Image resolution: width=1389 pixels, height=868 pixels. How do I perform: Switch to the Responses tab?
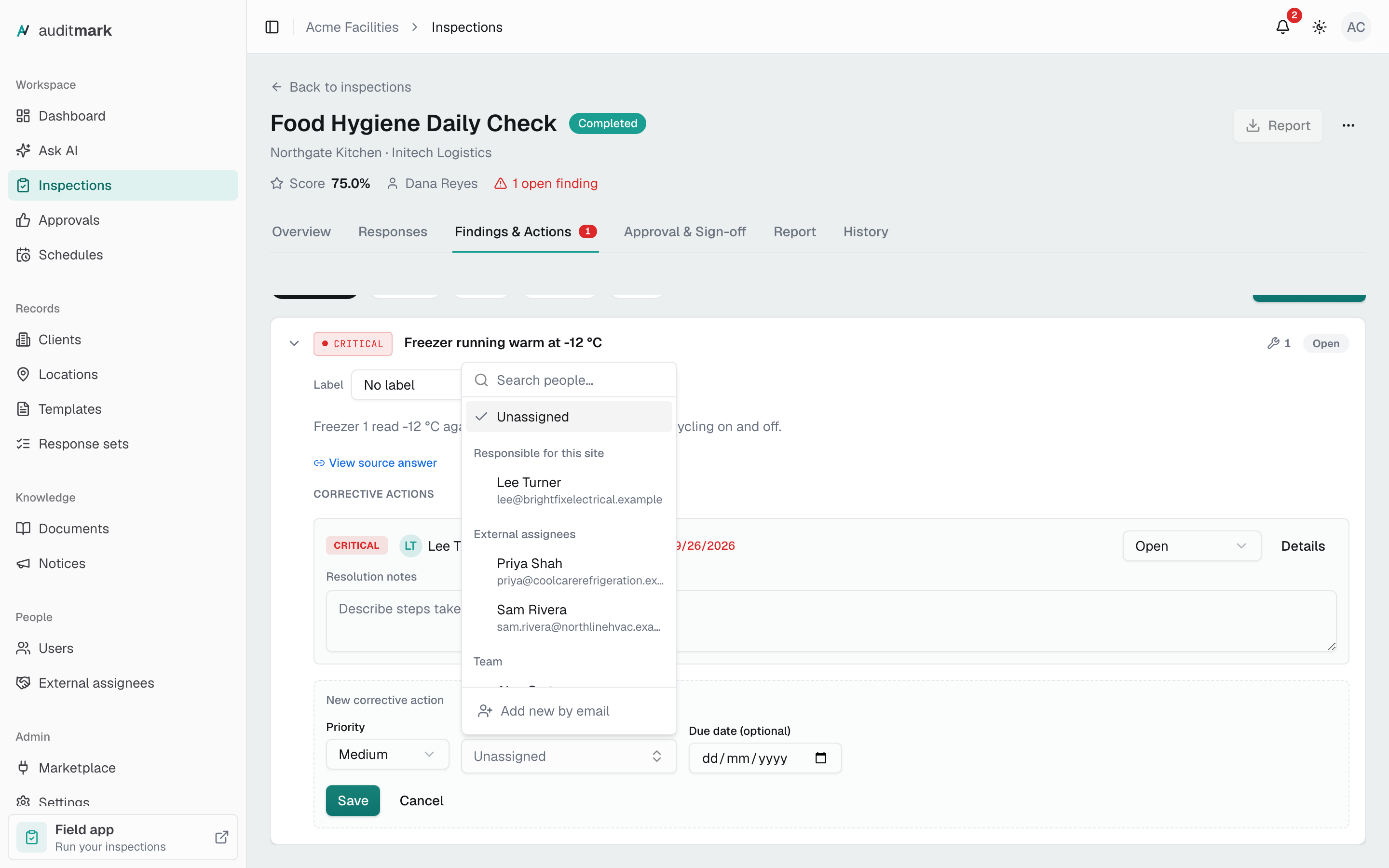[393, 231]
